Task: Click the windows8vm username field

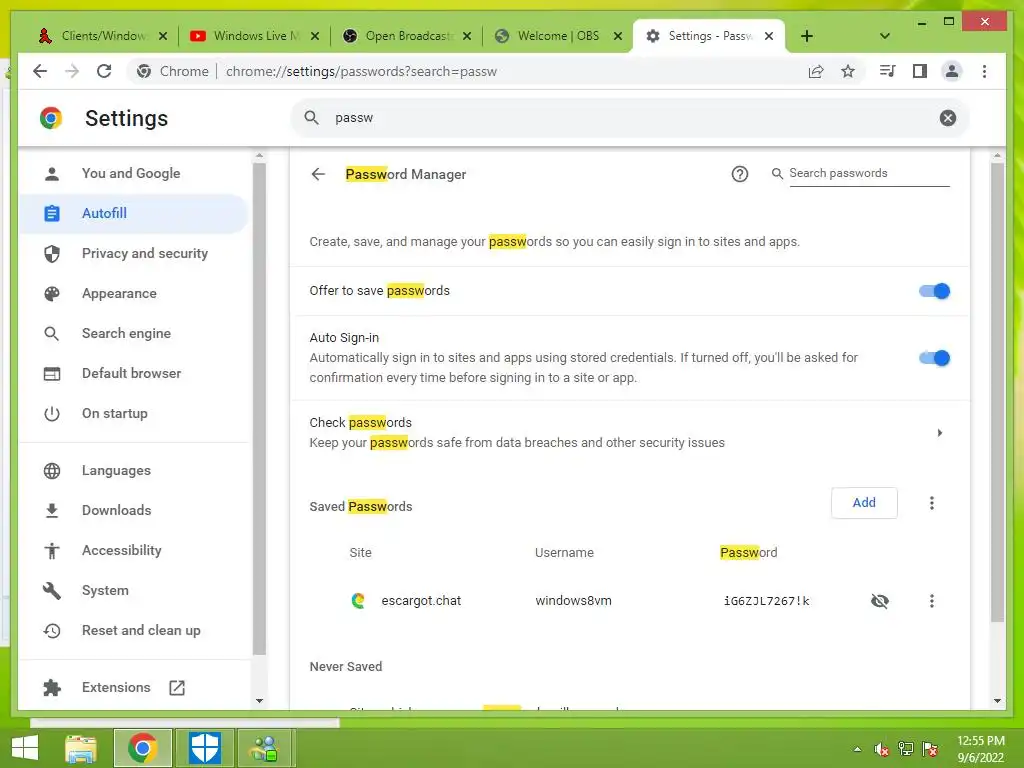Action: pos(573,601)
